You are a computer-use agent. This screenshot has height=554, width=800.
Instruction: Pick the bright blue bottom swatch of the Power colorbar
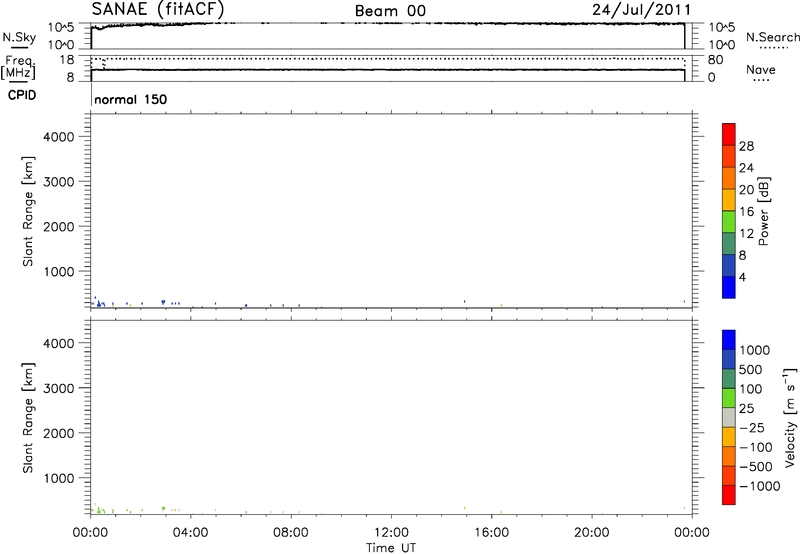[729, 287]
